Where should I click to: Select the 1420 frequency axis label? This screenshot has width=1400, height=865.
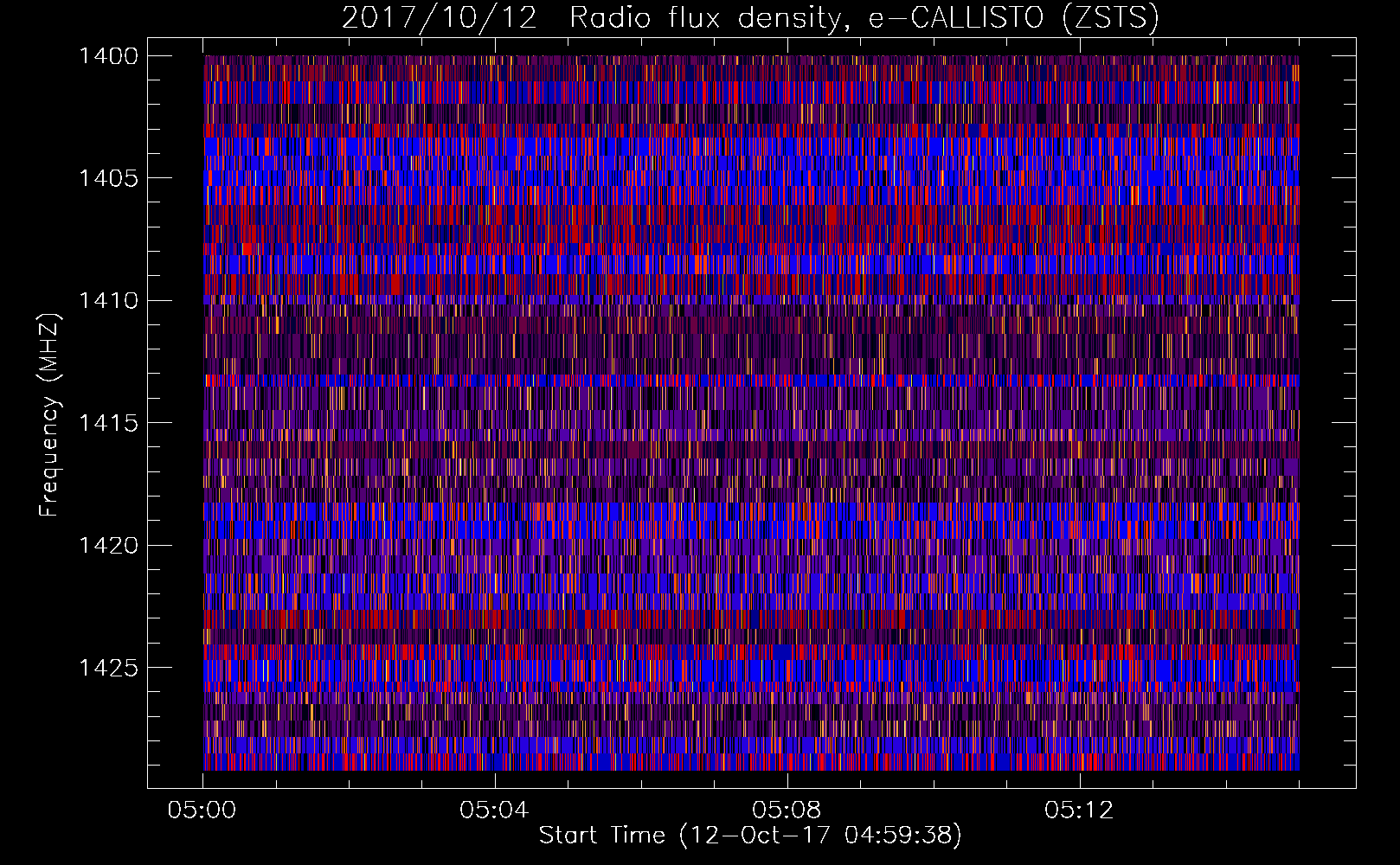[109, 546]
